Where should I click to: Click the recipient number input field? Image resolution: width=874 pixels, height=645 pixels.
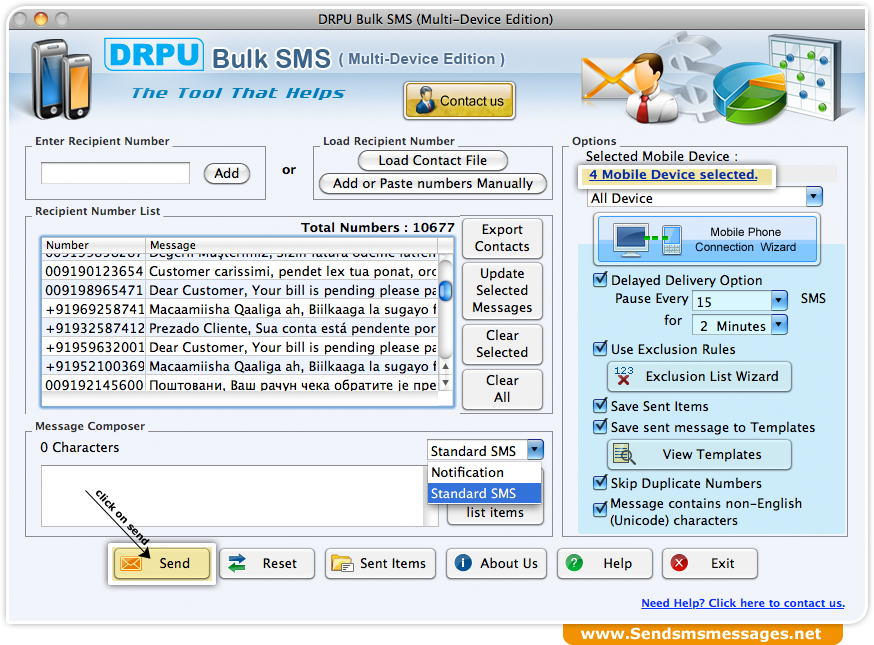coord(115,173)
